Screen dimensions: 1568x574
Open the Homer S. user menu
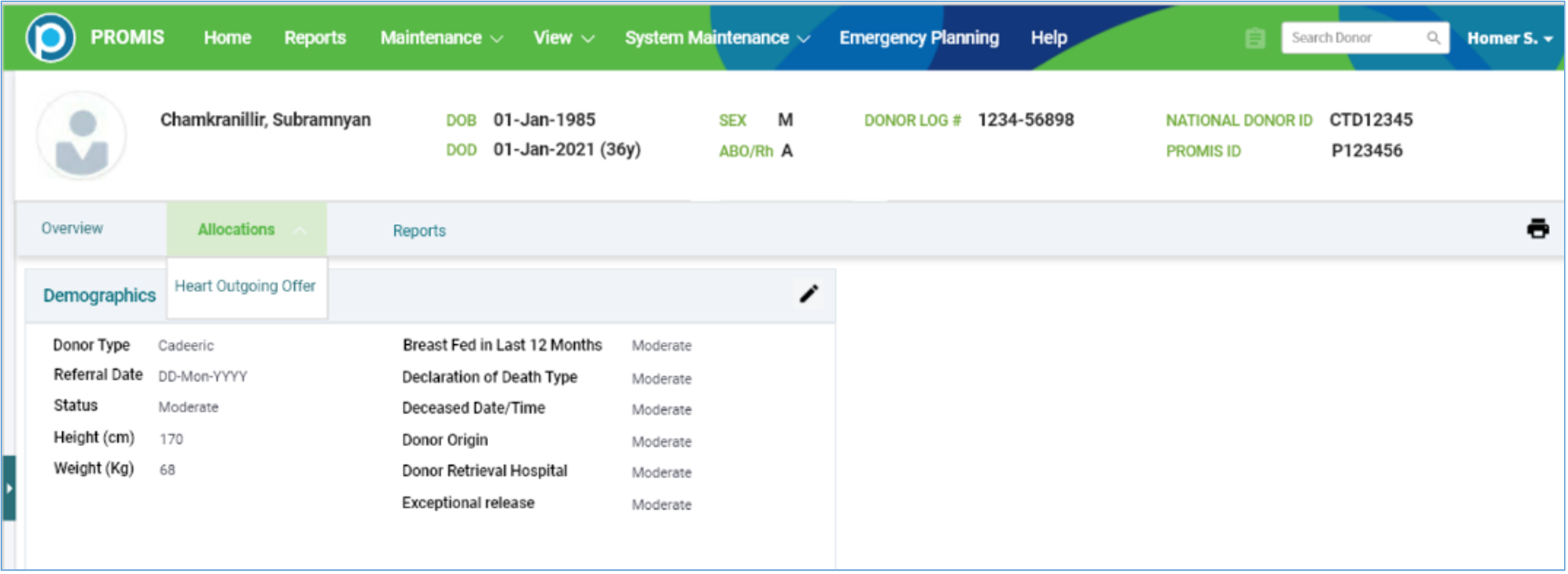(x=1509, y=39)
